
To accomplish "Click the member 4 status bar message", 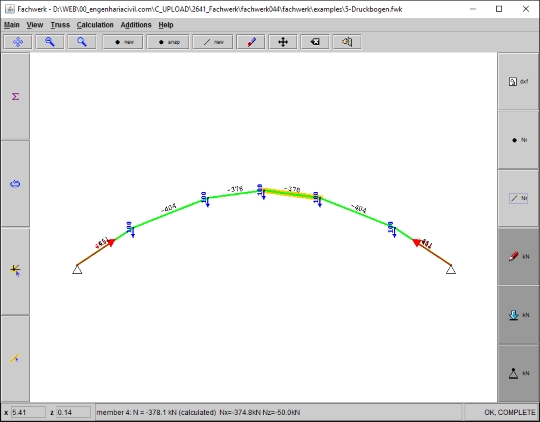I will pos(198,412).
